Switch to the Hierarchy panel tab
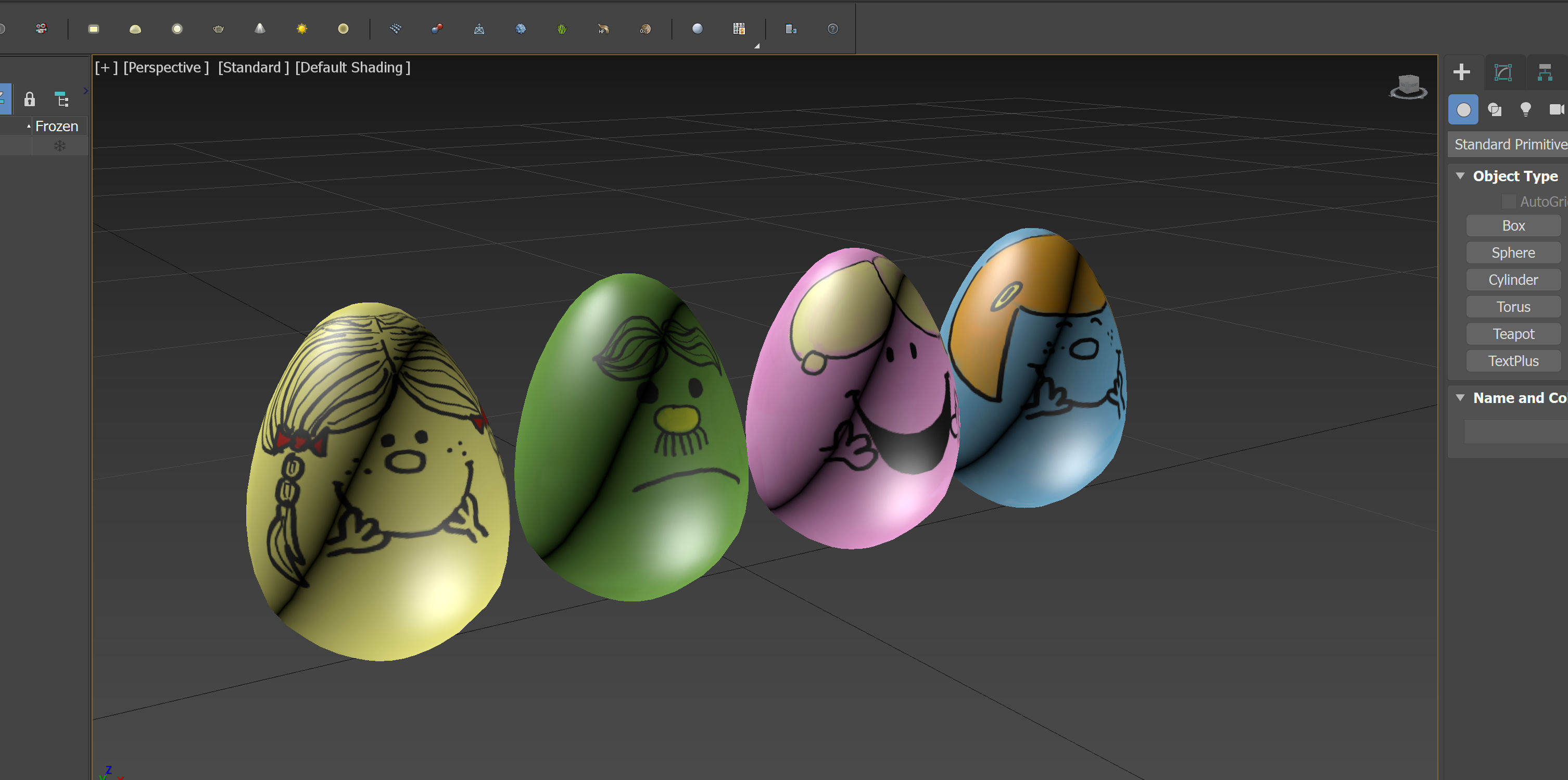 (1545, 72)
